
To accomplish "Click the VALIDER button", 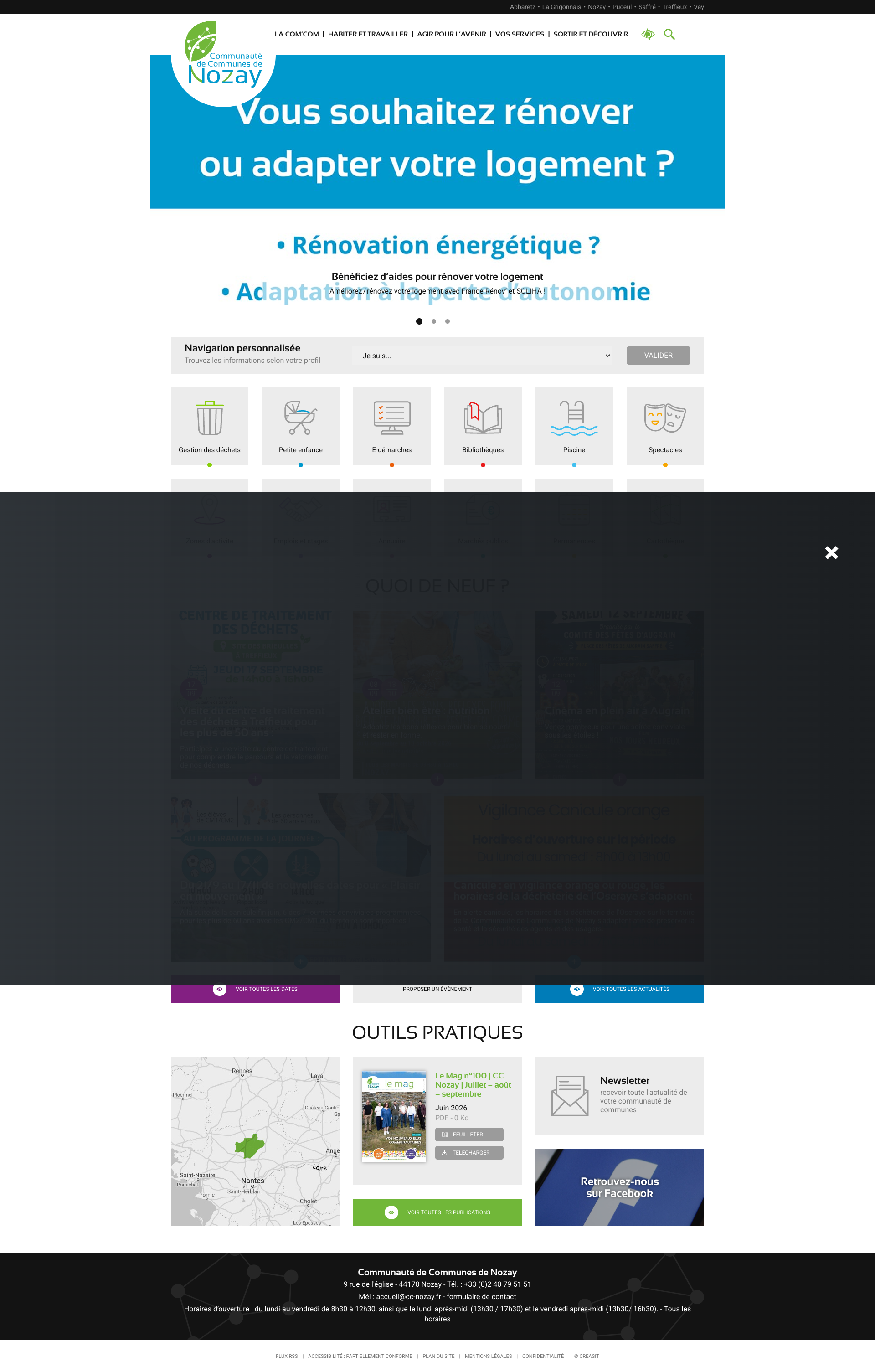I will point(659,356).
